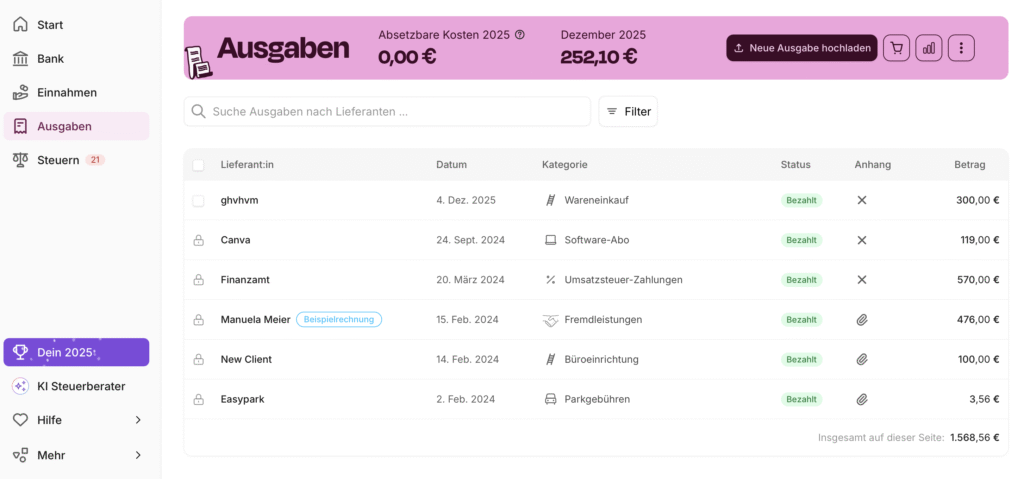This screenshot has width=1024, height=479.
Task: Click the missing attachment X for Canva
Action: [862, 240]
